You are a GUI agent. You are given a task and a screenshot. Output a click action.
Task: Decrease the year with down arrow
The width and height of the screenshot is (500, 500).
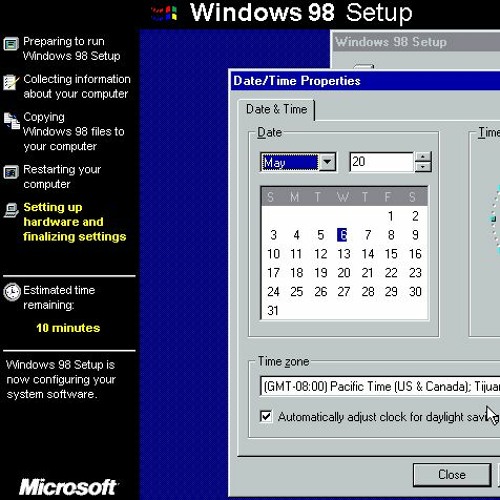tap(423, 167)
